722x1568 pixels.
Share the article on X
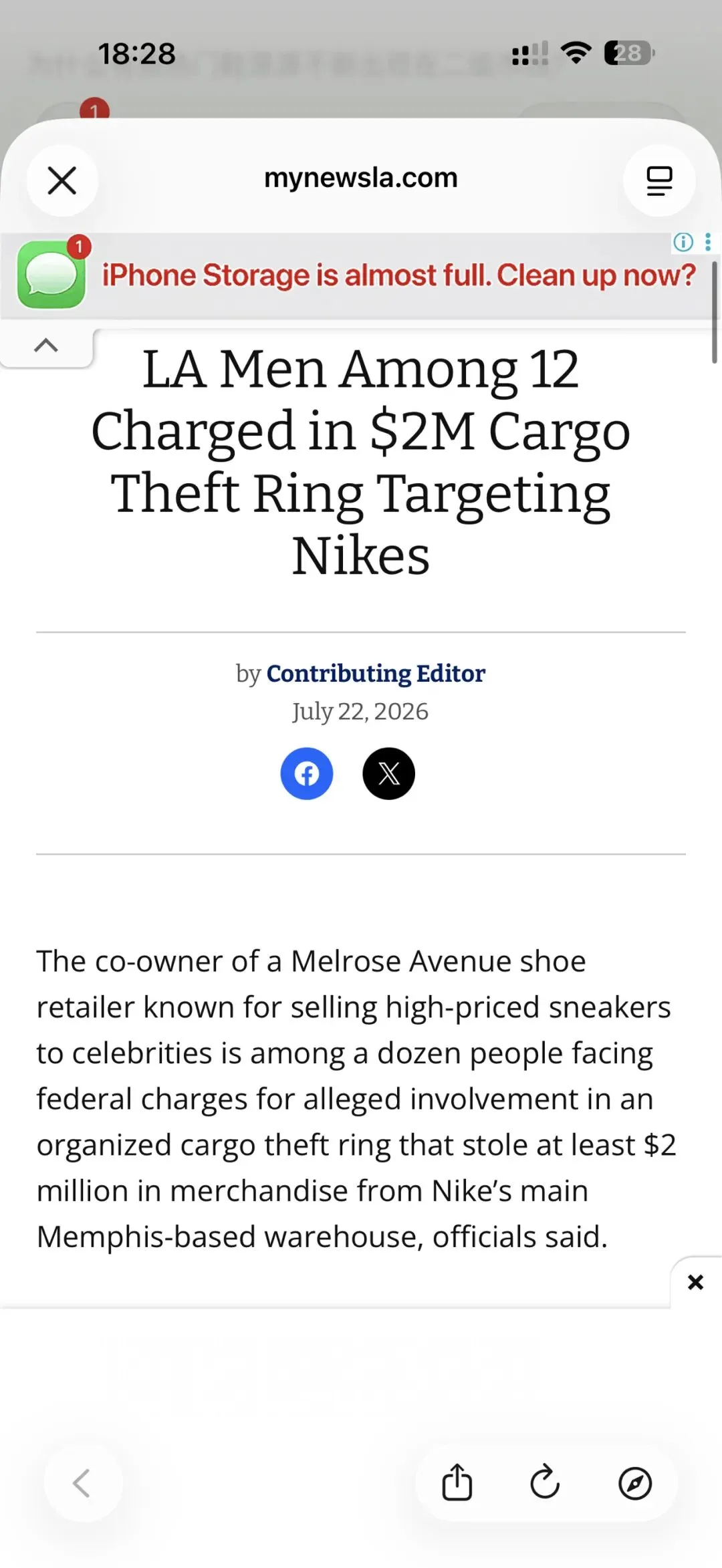(389, 774)
